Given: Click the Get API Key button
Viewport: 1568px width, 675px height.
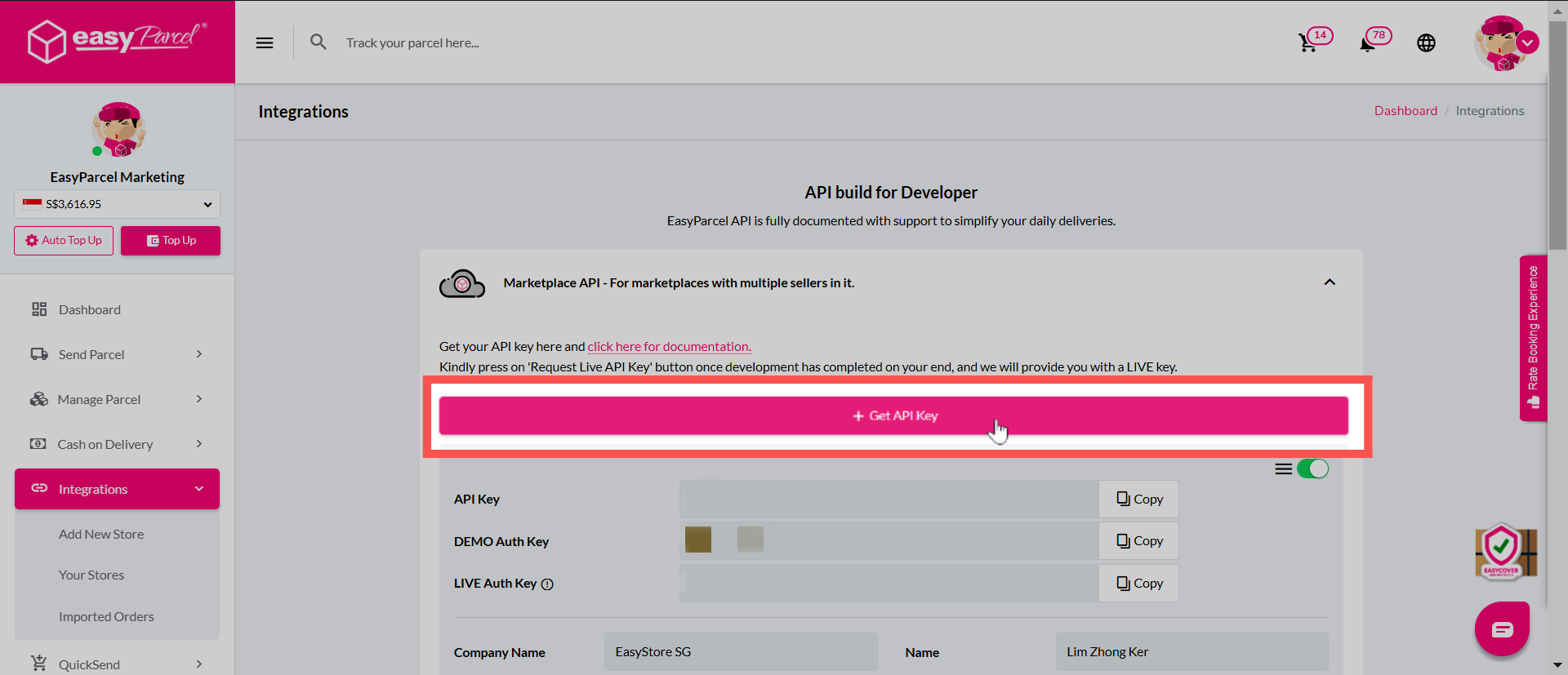Looking at the screenshot, I should point(893,416).
